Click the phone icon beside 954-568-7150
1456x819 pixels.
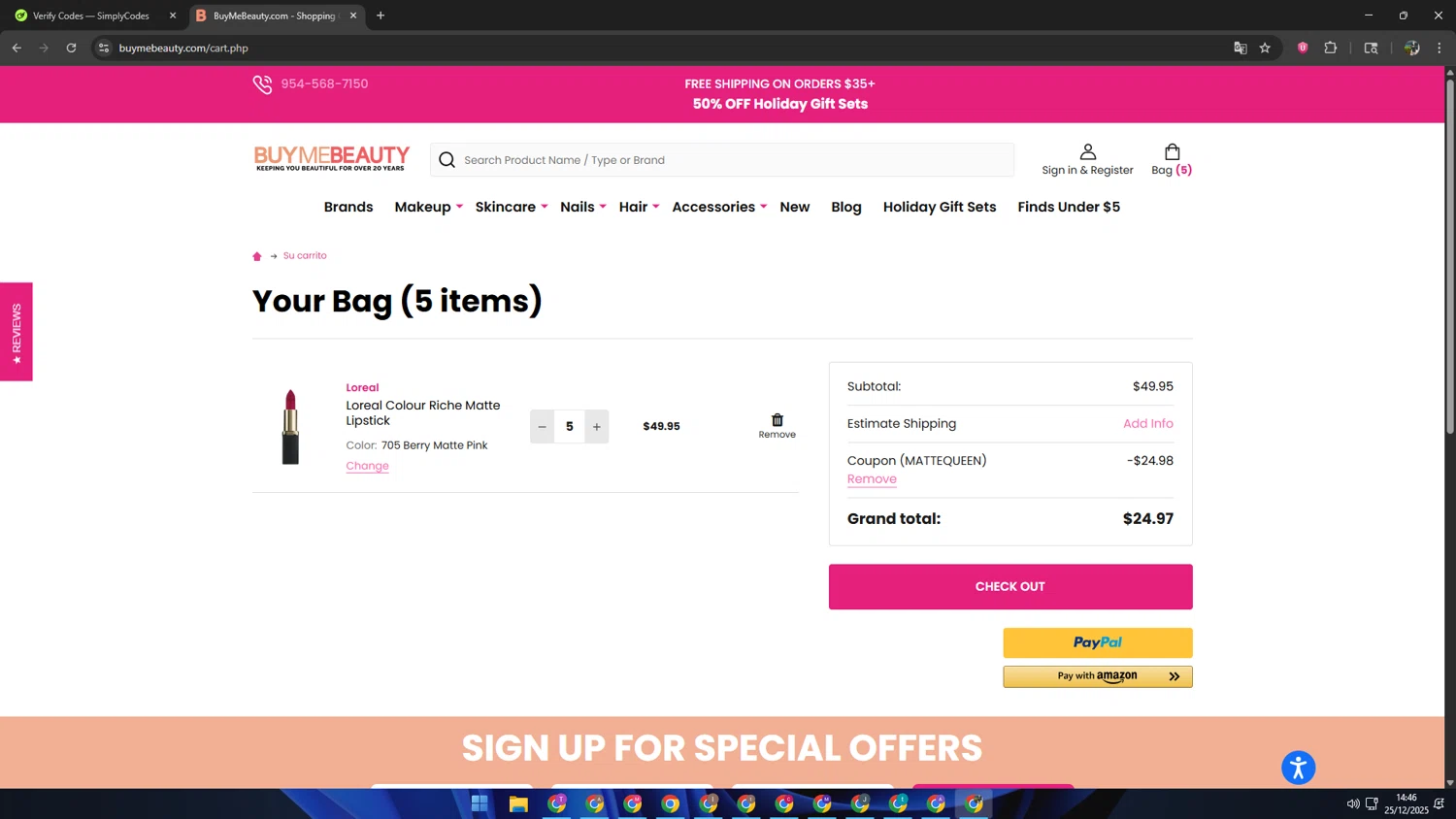[262, 84]
